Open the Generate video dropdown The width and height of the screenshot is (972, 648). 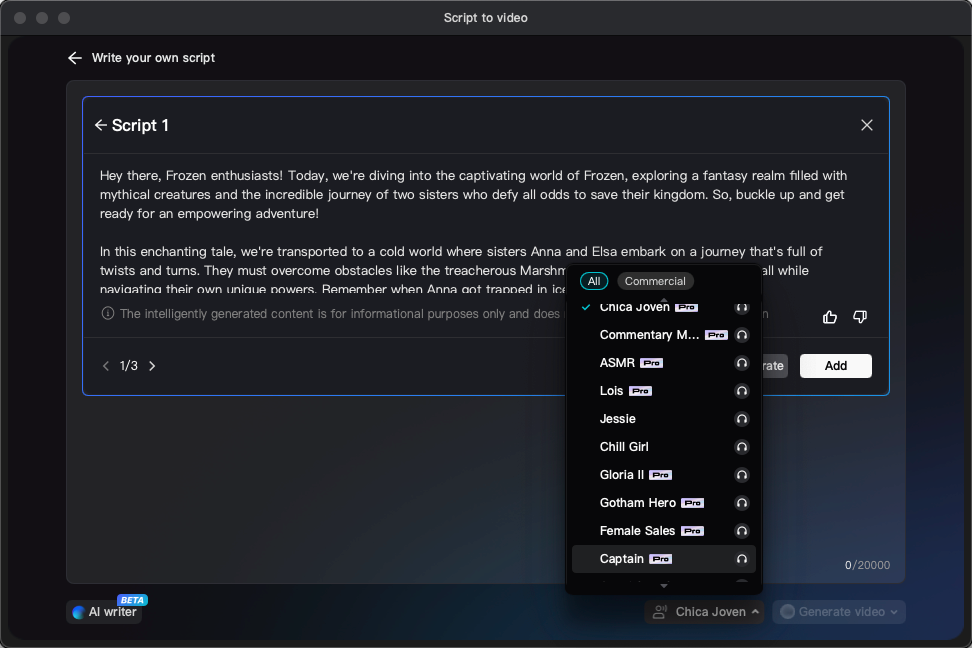coord(839,612)
